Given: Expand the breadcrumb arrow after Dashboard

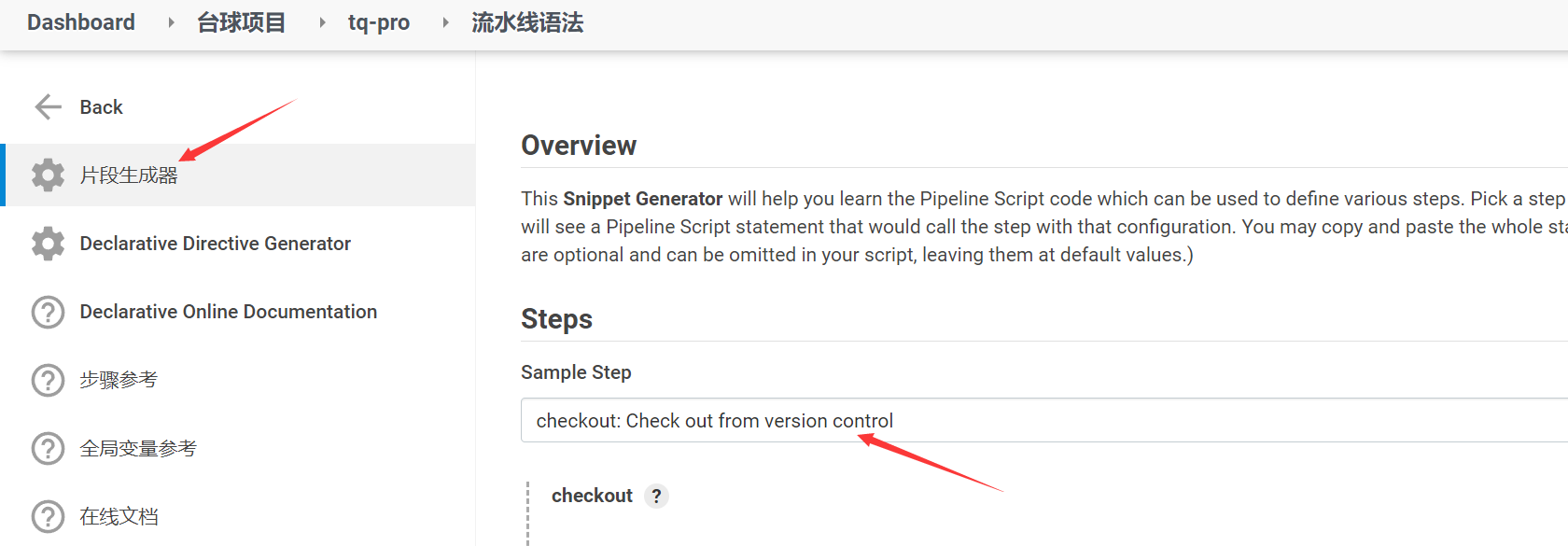Looking at the screenshot, I should [x=171, y=22].
